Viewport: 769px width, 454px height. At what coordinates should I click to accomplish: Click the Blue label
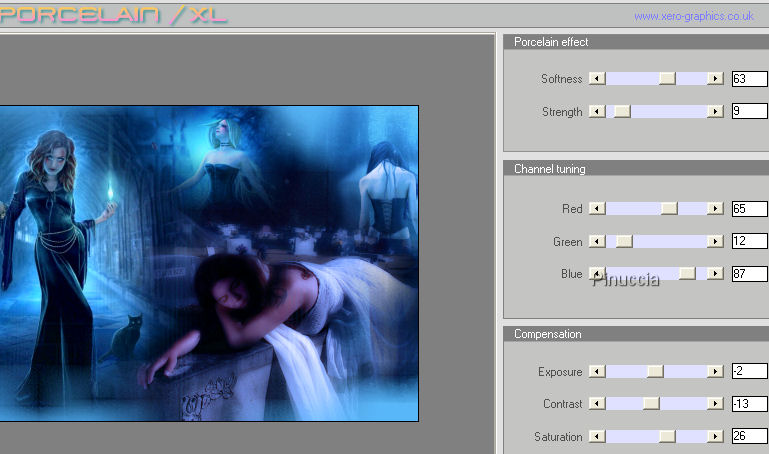click(x=572, y=274)
